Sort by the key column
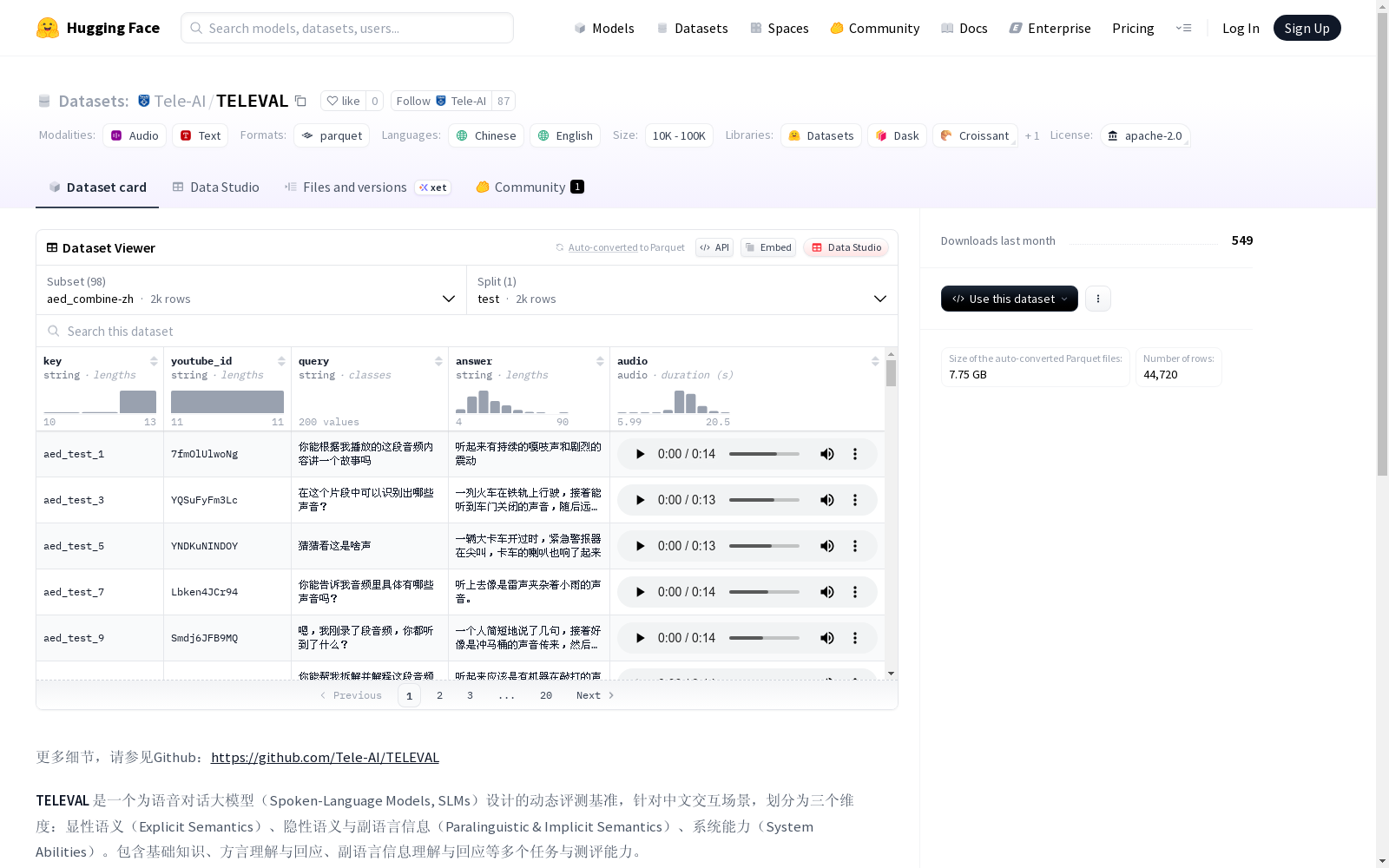1389x868 pixels. point(154,361)
